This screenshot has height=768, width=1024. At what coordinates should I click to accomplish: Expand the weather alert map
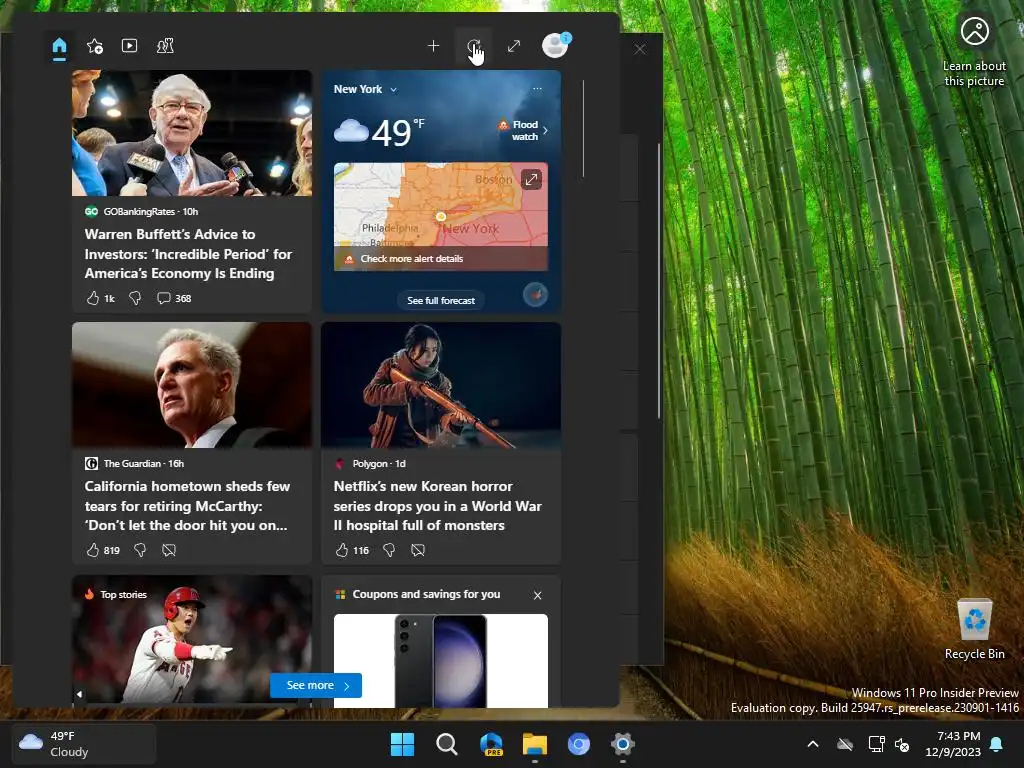tap(531, 179)
